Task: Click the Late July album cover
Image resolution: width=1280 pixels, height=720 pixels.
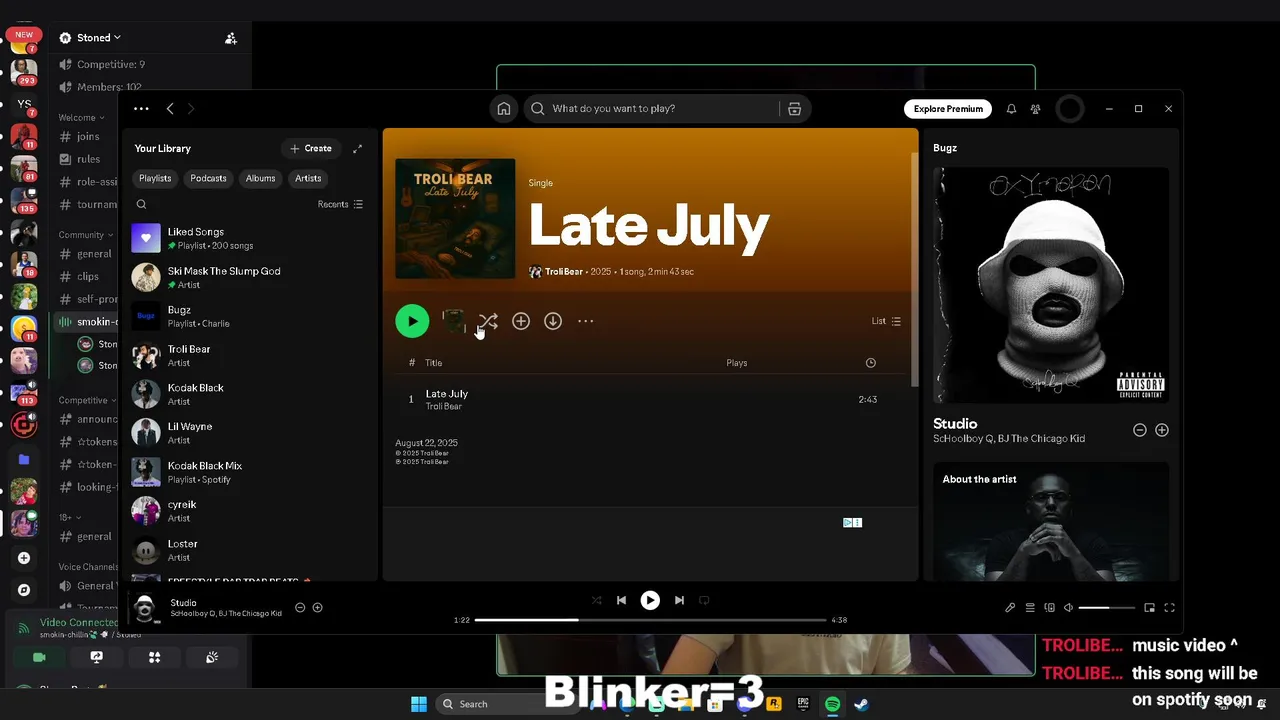Action: click(455, 219)
